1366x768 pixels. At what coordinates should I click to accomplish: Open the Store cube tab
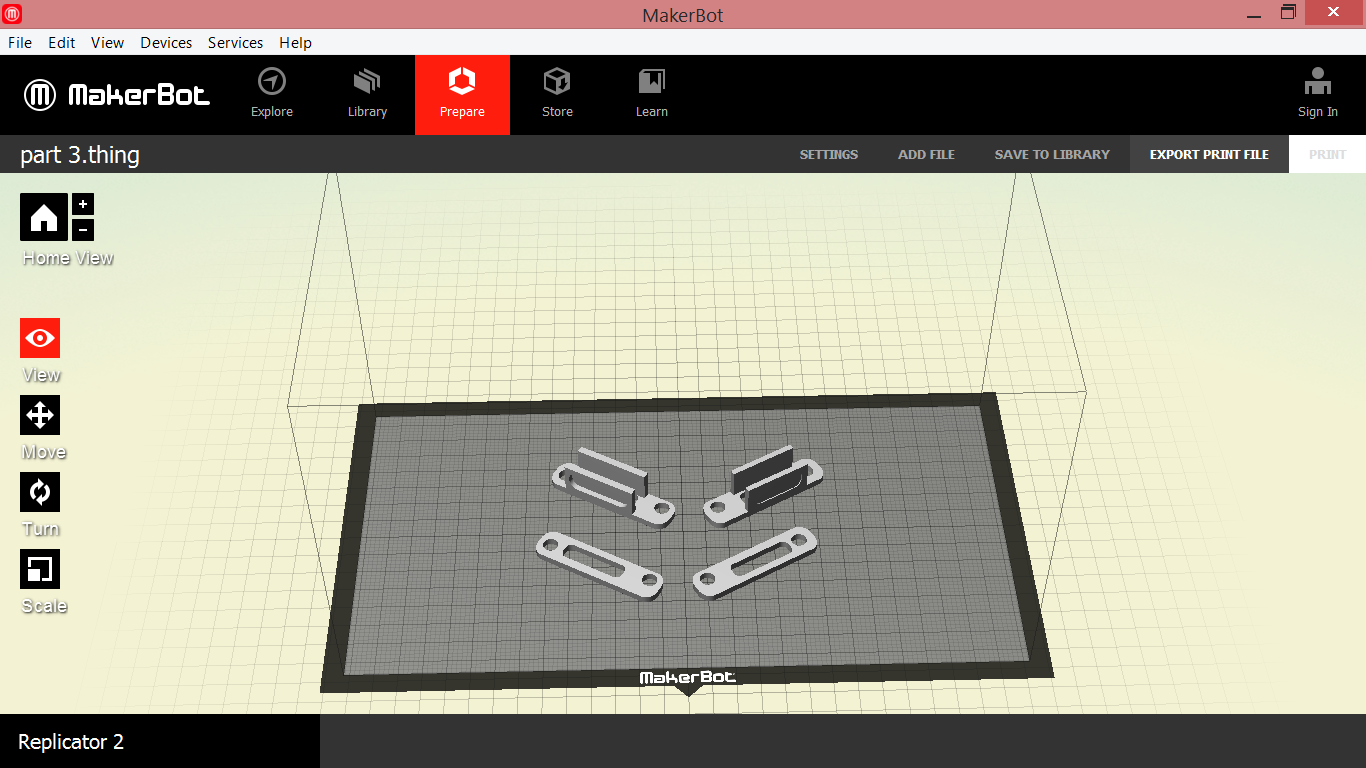coord(557,94)
